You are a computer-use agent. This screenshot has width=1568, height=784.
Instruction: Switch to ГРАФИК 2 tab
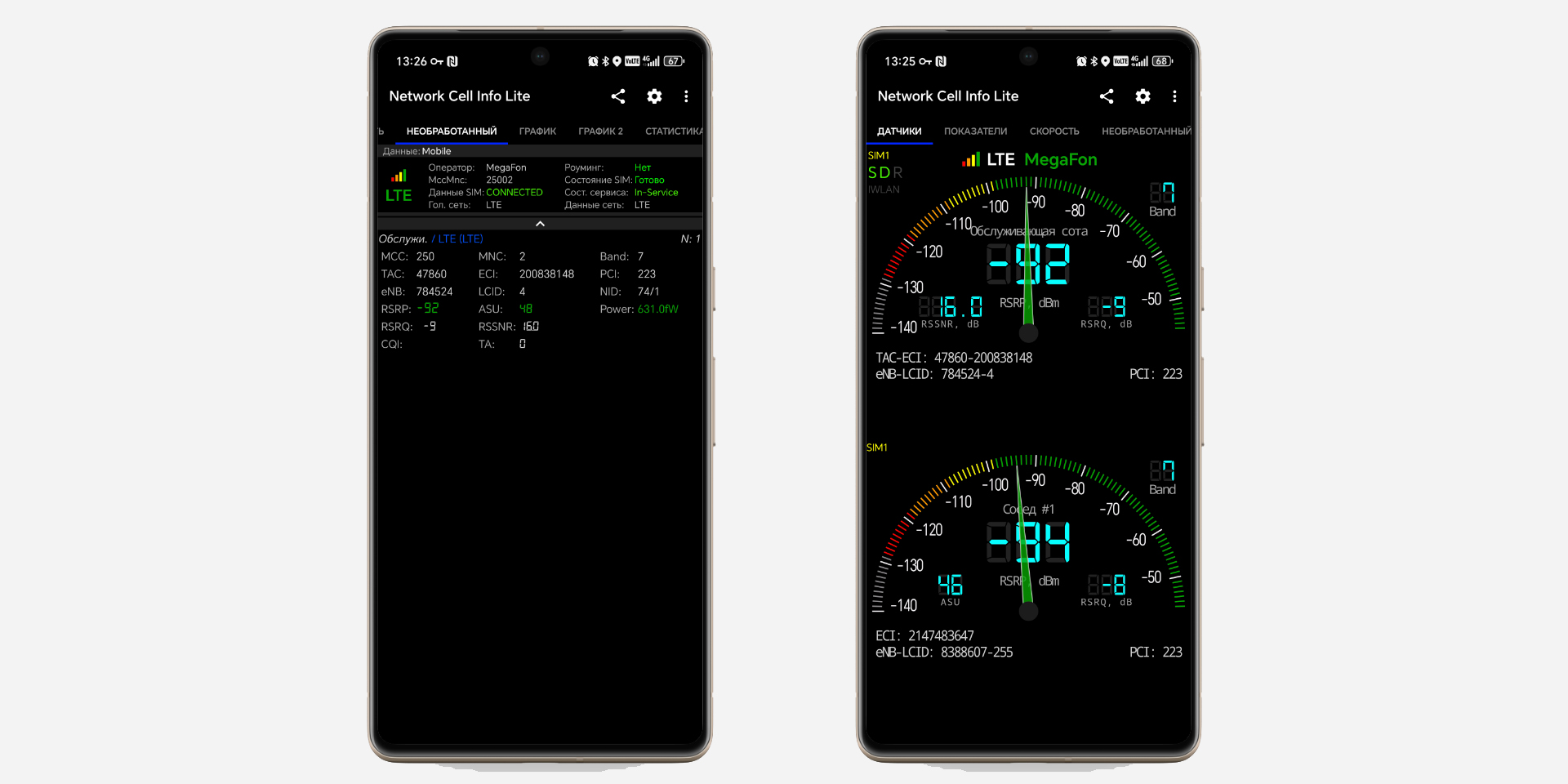pos(600,131)
